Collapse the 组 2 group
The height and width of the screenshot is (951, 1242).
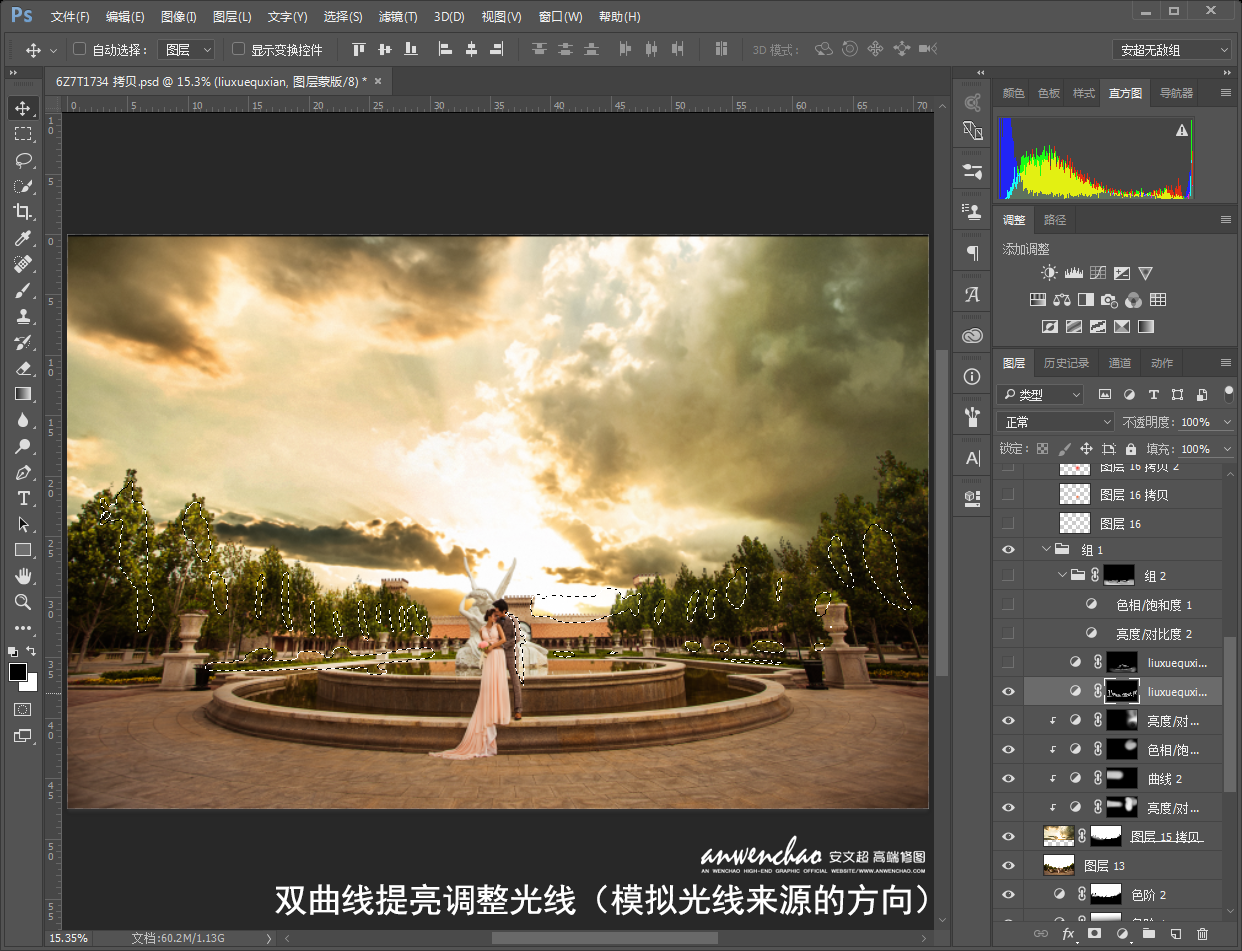(1062, 575)
